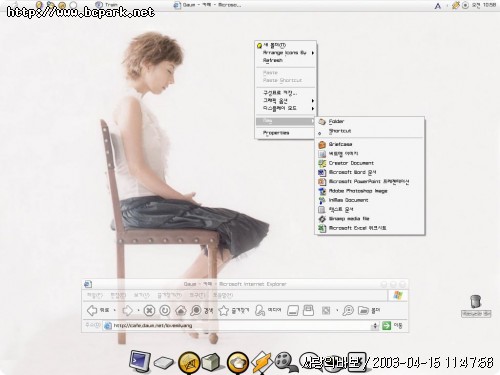Click the white cube box icon in dock
Screen dimensions: 500x375
pyautogui.click(x=211, y=362)
